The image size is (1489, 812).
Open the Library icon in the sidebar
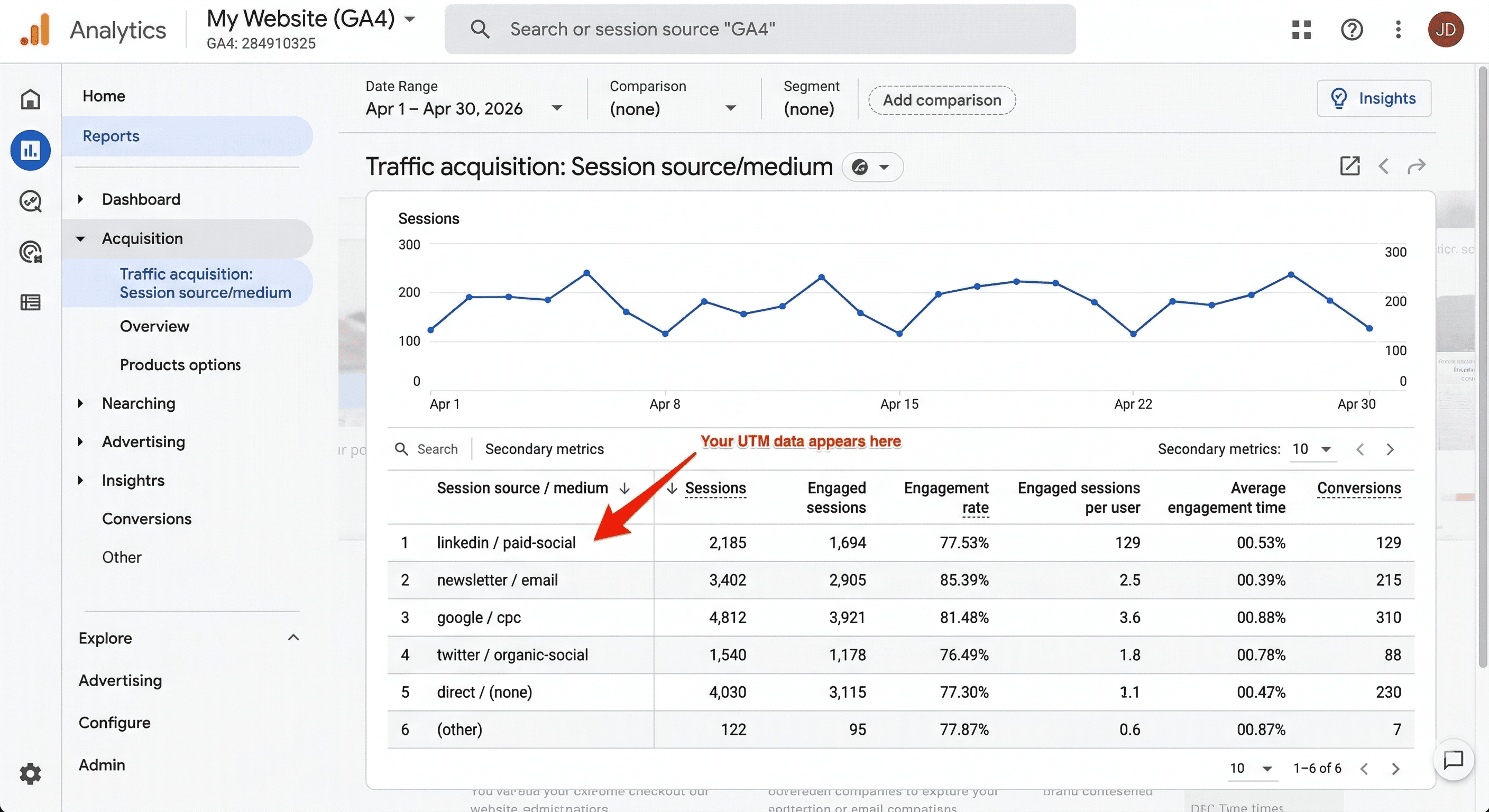point(30,302)
